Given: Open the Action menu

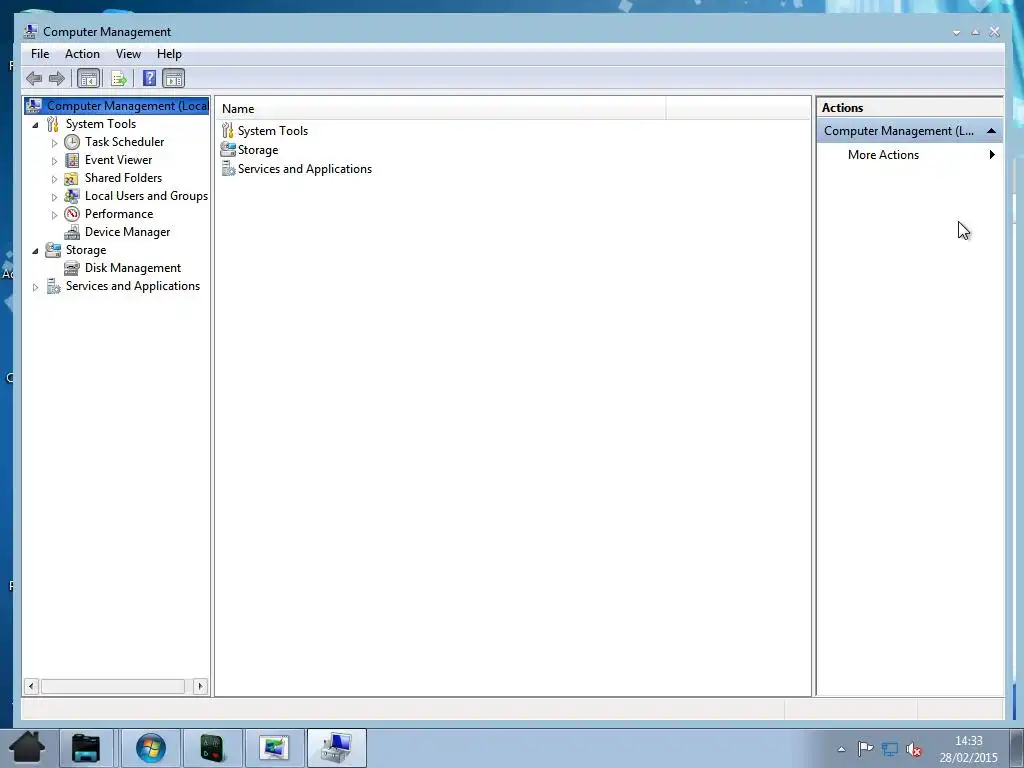Looking at the screenshot, I should tap(82, 54).
